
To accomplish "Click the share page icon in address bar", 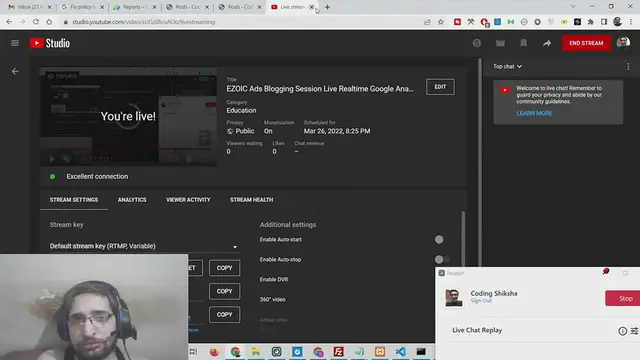I will click(x=427, y=22).
